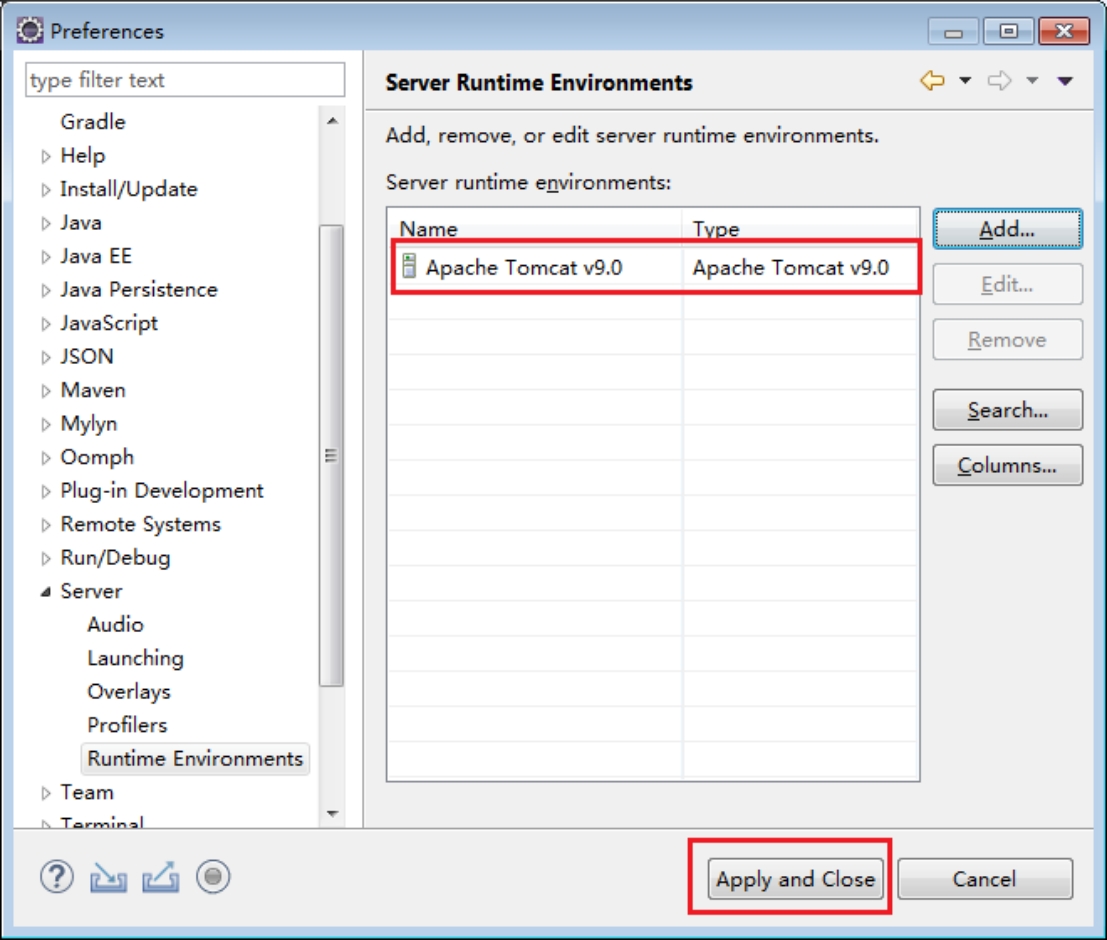Expand the Maven node

pyautogui.click(x=46, y=391)
